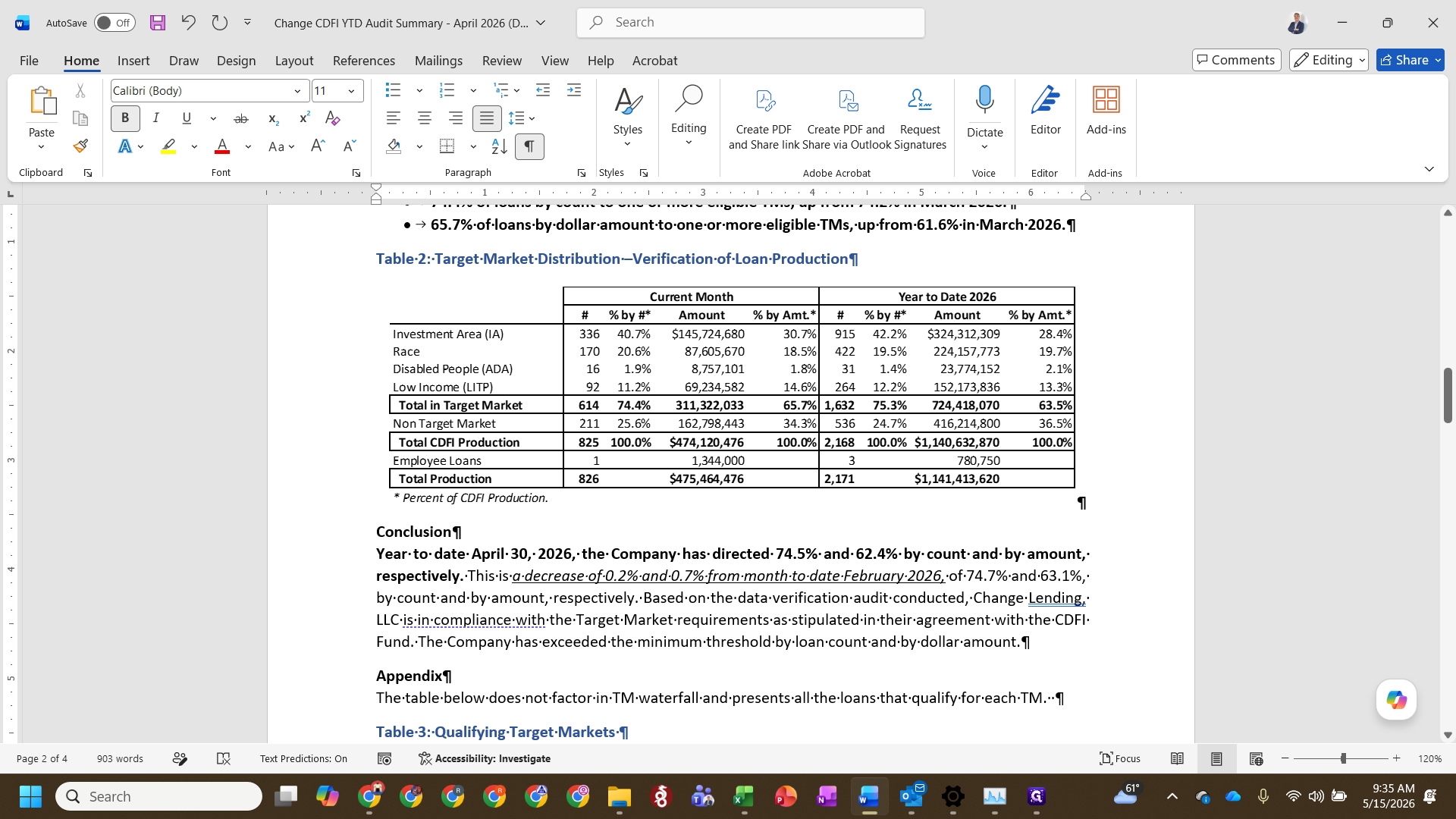This screenshot has width=1456, height=819.
Task: Decrease paragraph indent
Action: pos(543,91)
